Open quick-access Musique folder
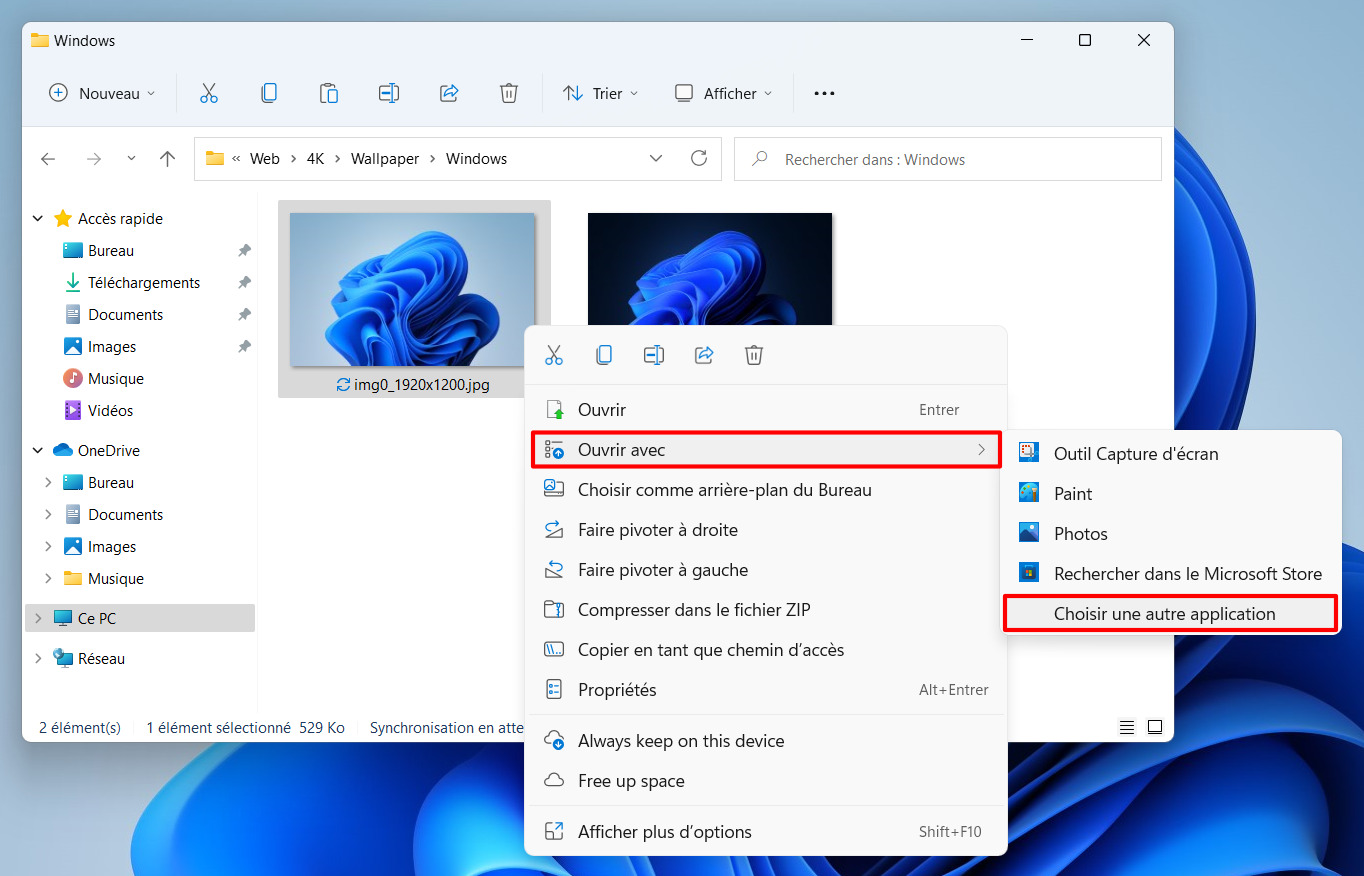 [116, 379]
